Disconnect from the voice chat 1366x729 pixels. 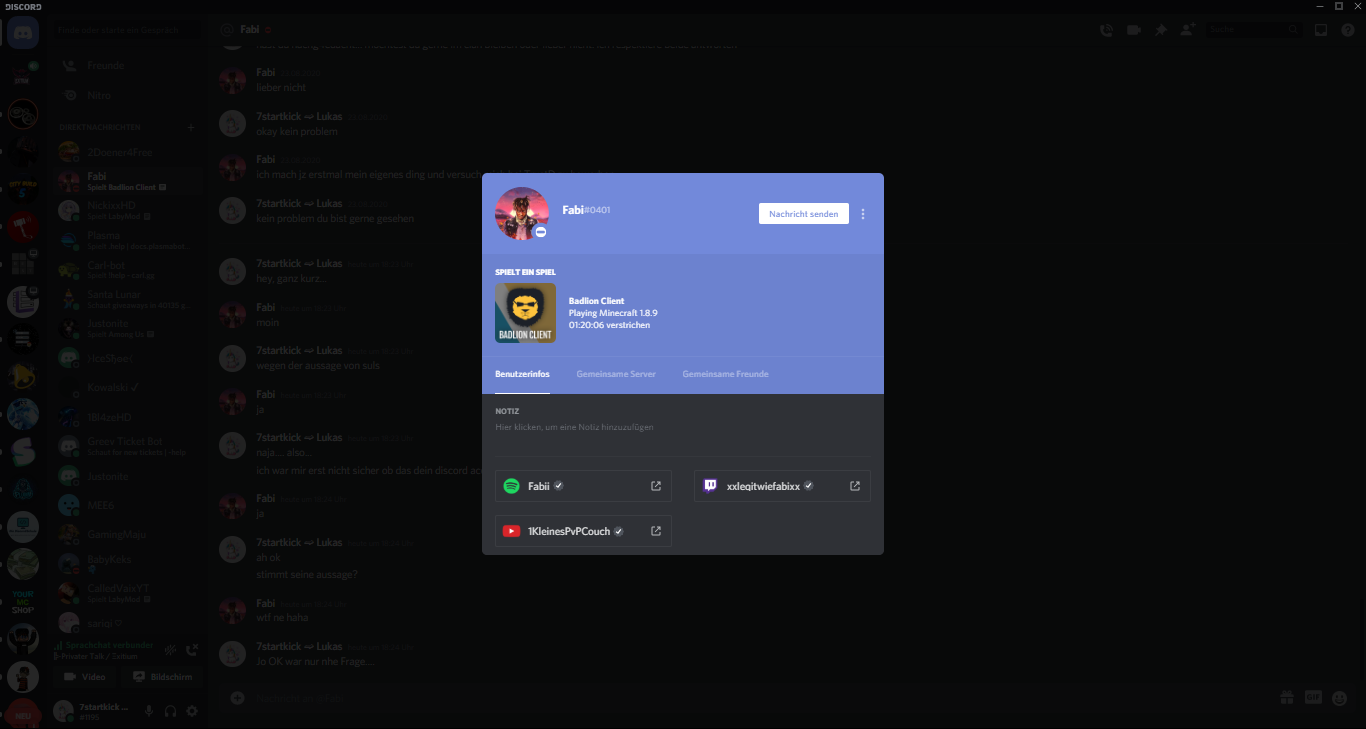(192, 650)
